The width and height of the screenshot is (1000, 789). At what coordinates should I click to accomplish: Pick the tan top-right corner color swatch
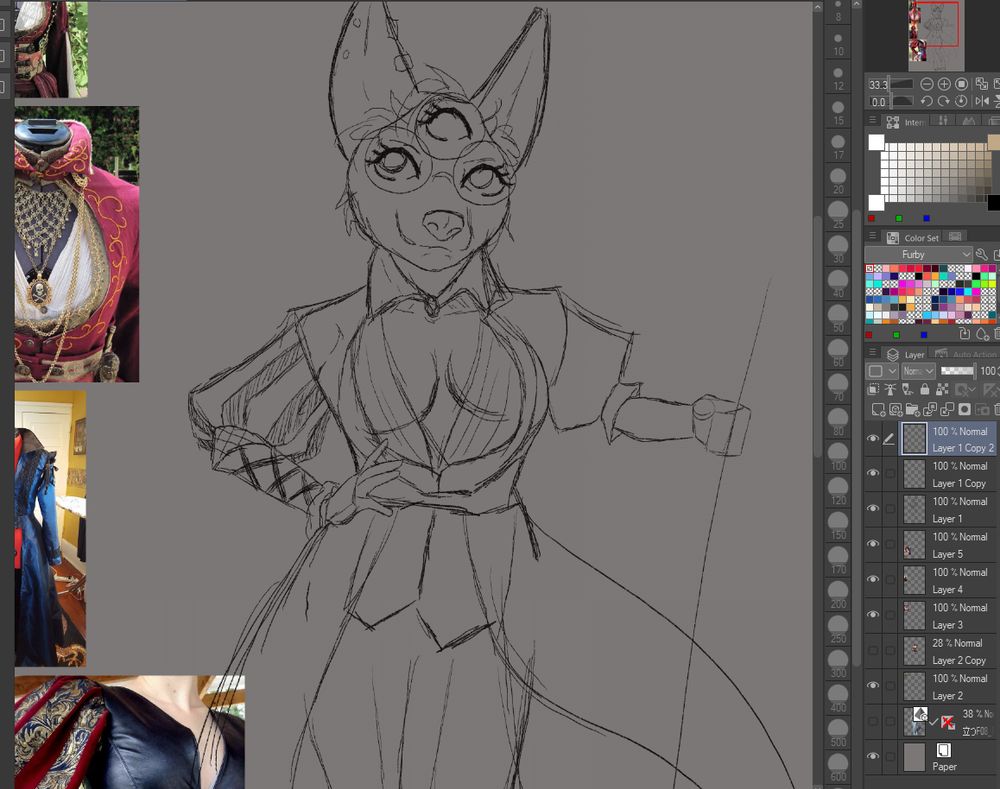tap(994, 142)
